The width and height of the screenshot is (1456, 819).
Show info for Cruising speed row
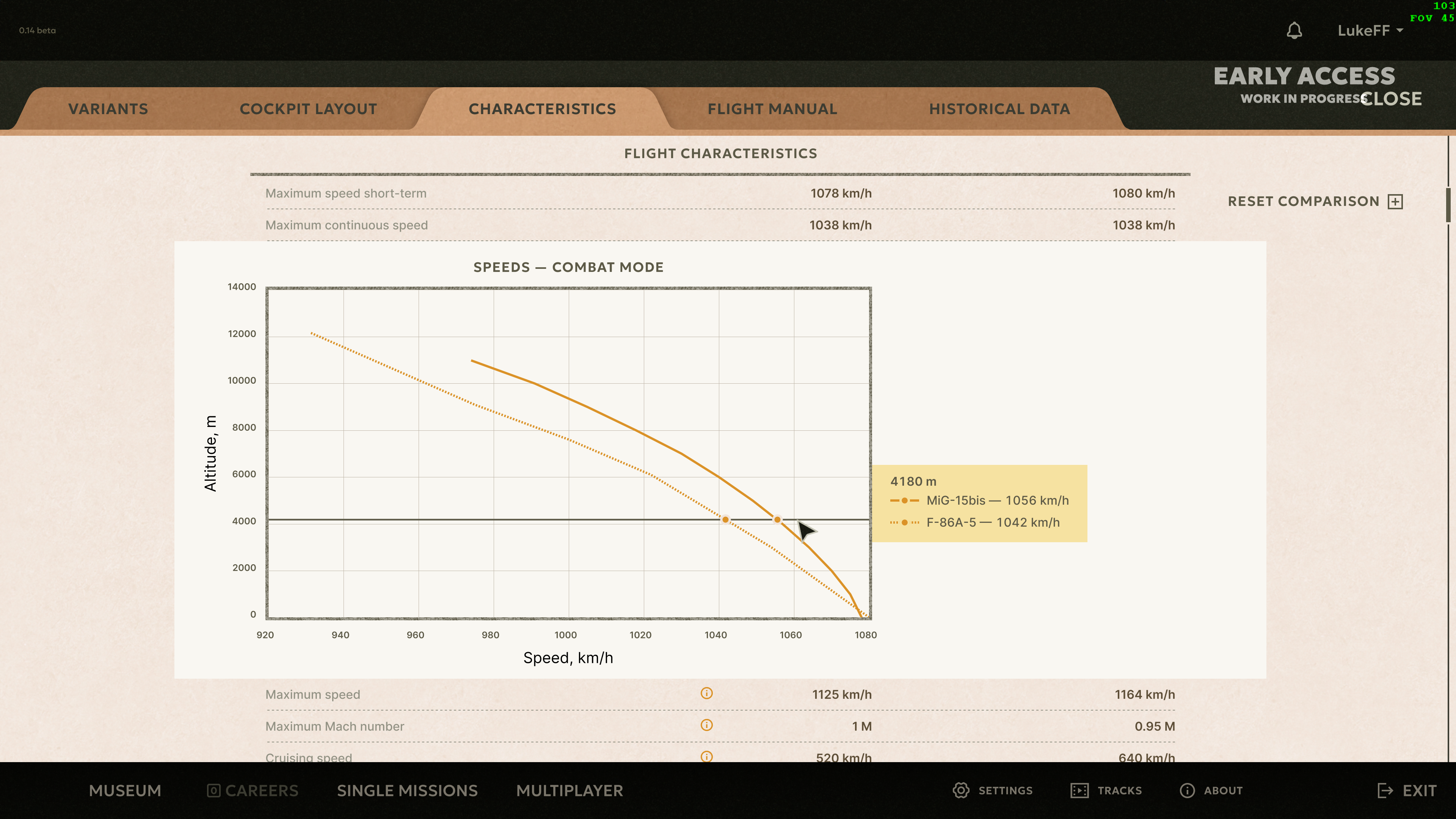click(x=706, y=756)
